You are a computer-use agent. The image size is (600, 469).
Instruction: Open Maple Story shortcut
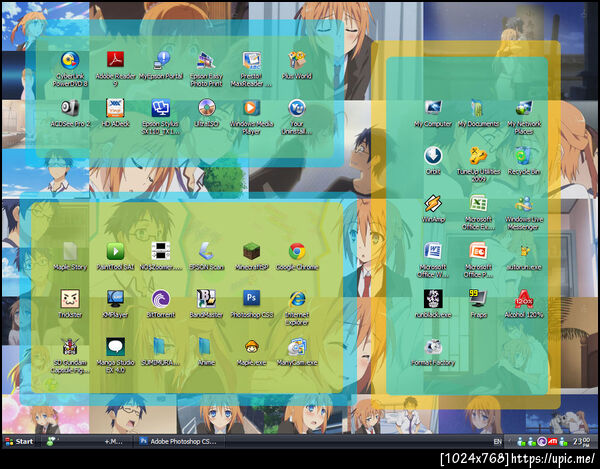[70, 251]
